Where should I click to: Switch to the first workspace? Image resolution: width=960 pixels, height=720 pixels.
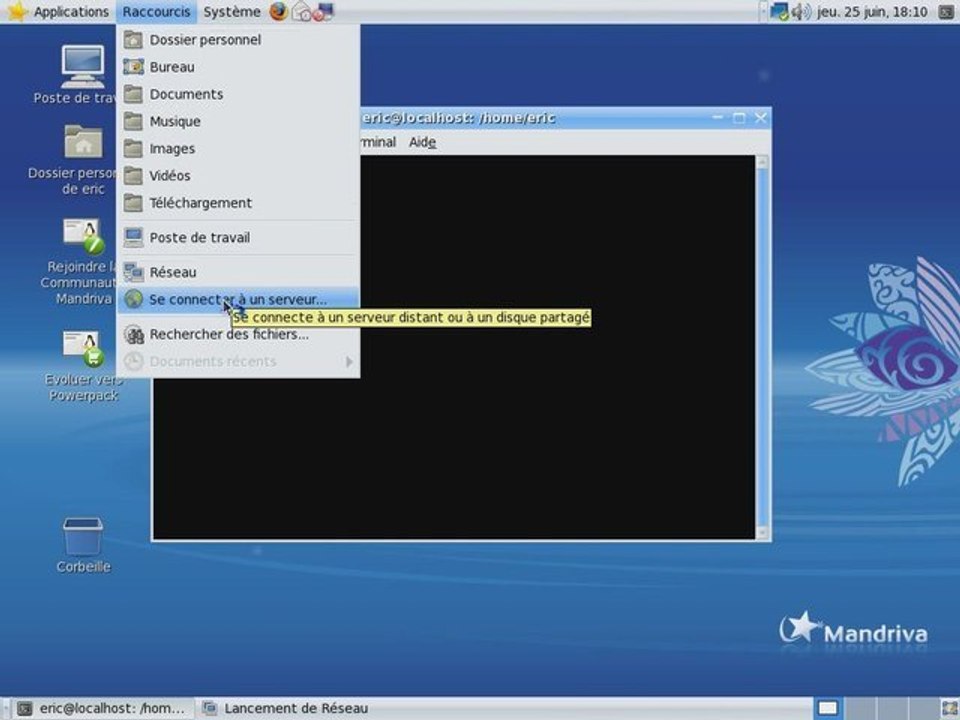(x=828, y=708)
